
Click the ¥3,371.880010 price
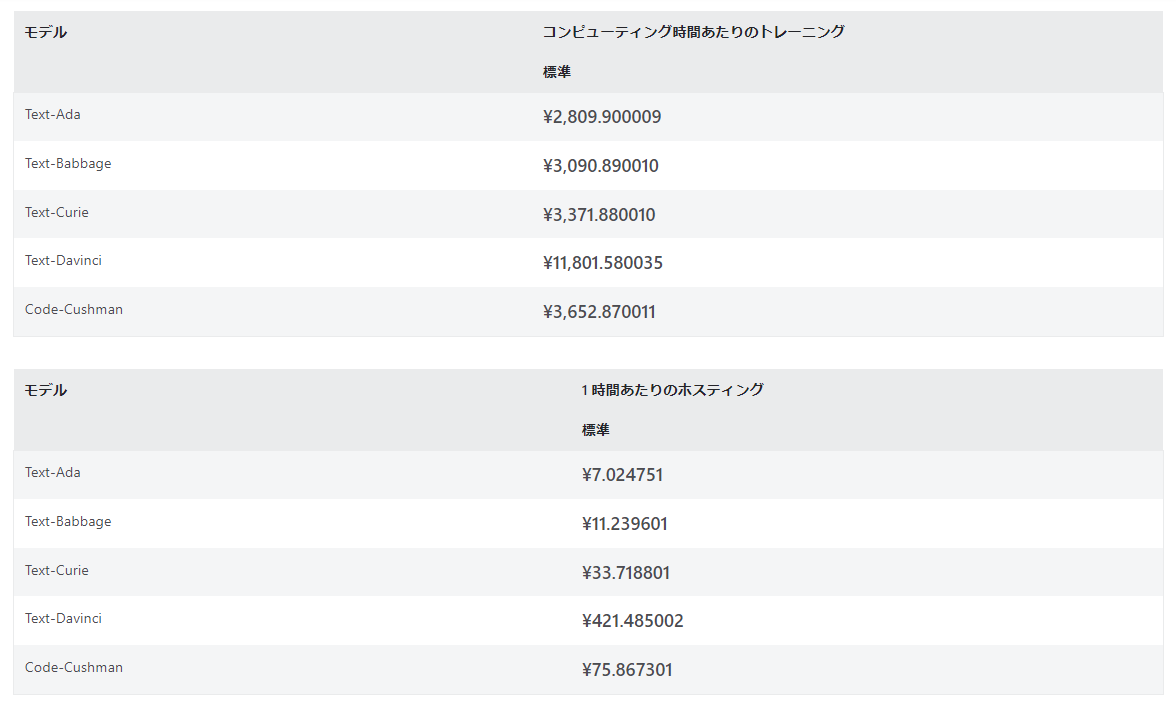pyautogui.click(x=599, y=215)
